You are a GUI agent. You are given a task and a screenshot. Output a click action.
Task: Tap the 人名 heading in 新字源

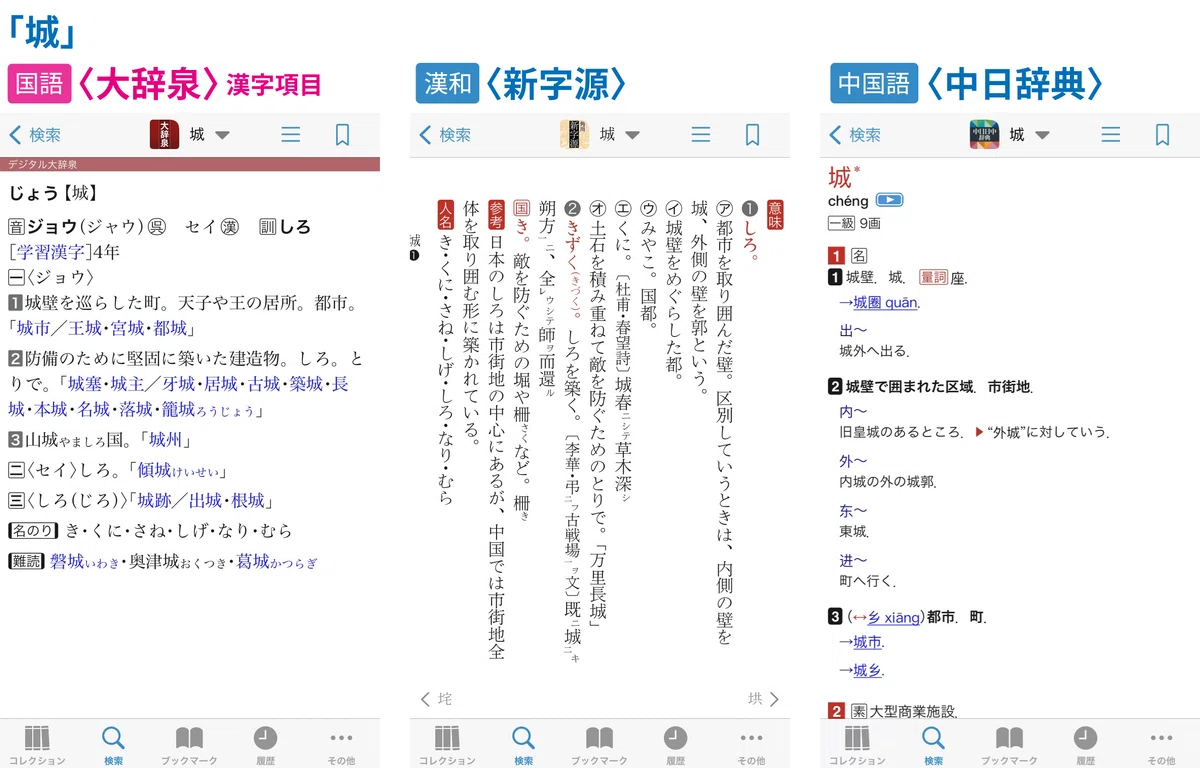(445, 214)
